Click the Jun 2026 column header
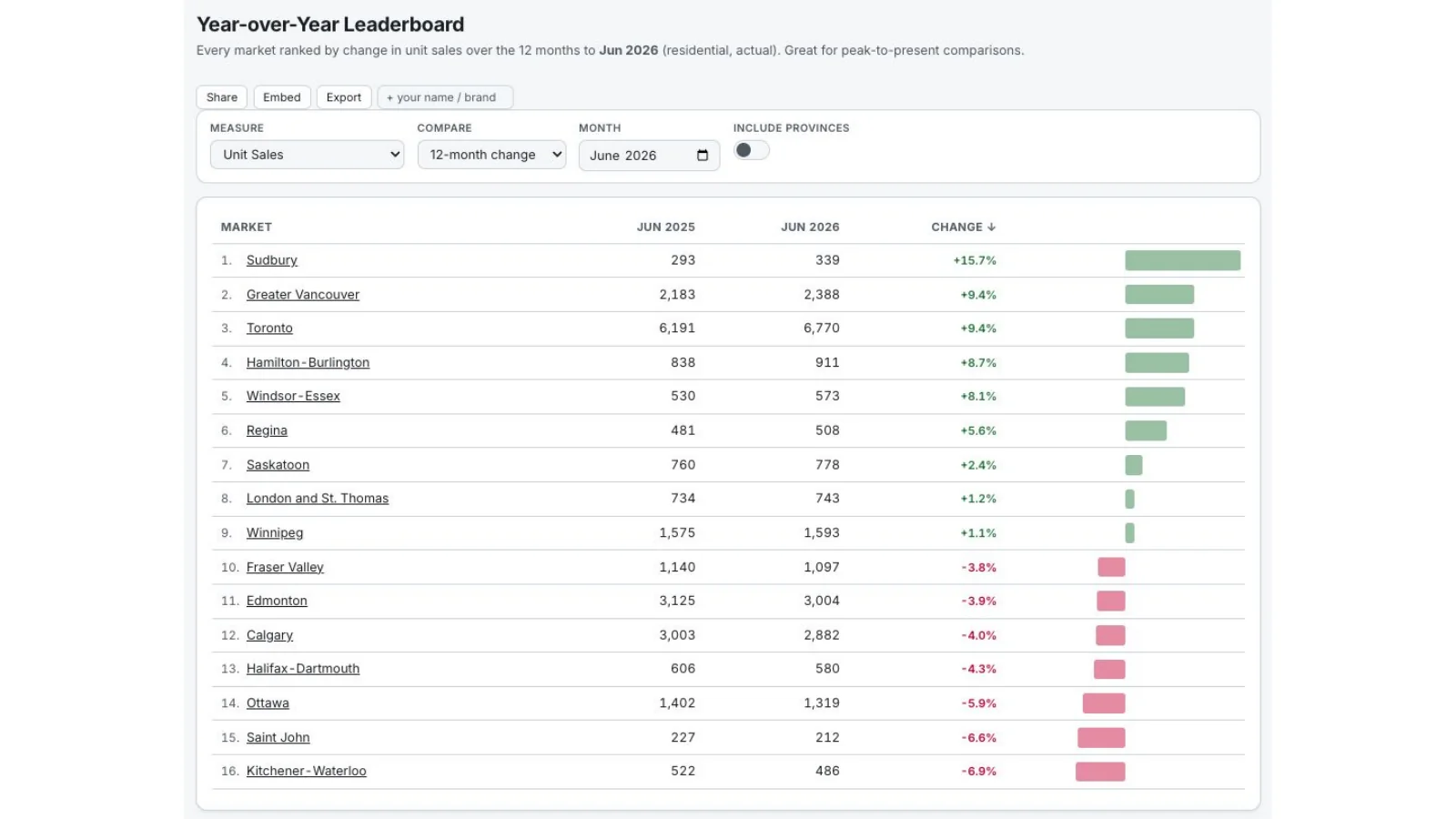Screen dimensions: 1456x819 [810, 227]
